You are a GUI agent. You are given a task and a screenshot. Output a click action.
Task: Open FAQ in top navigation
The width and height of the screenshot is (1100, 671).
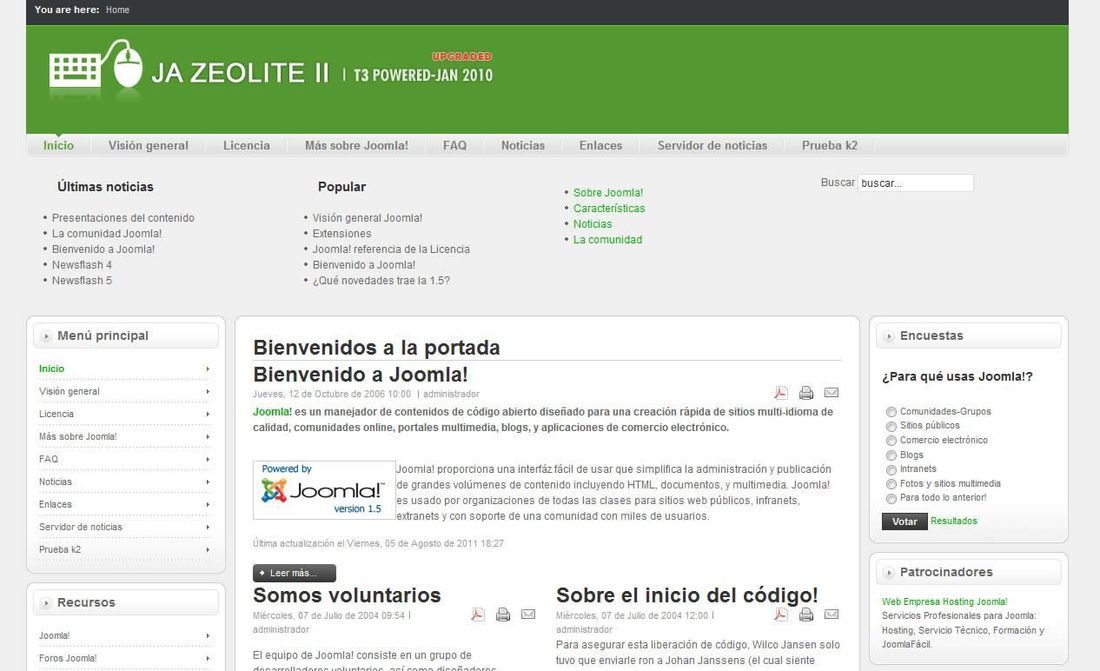click(455, 145)
